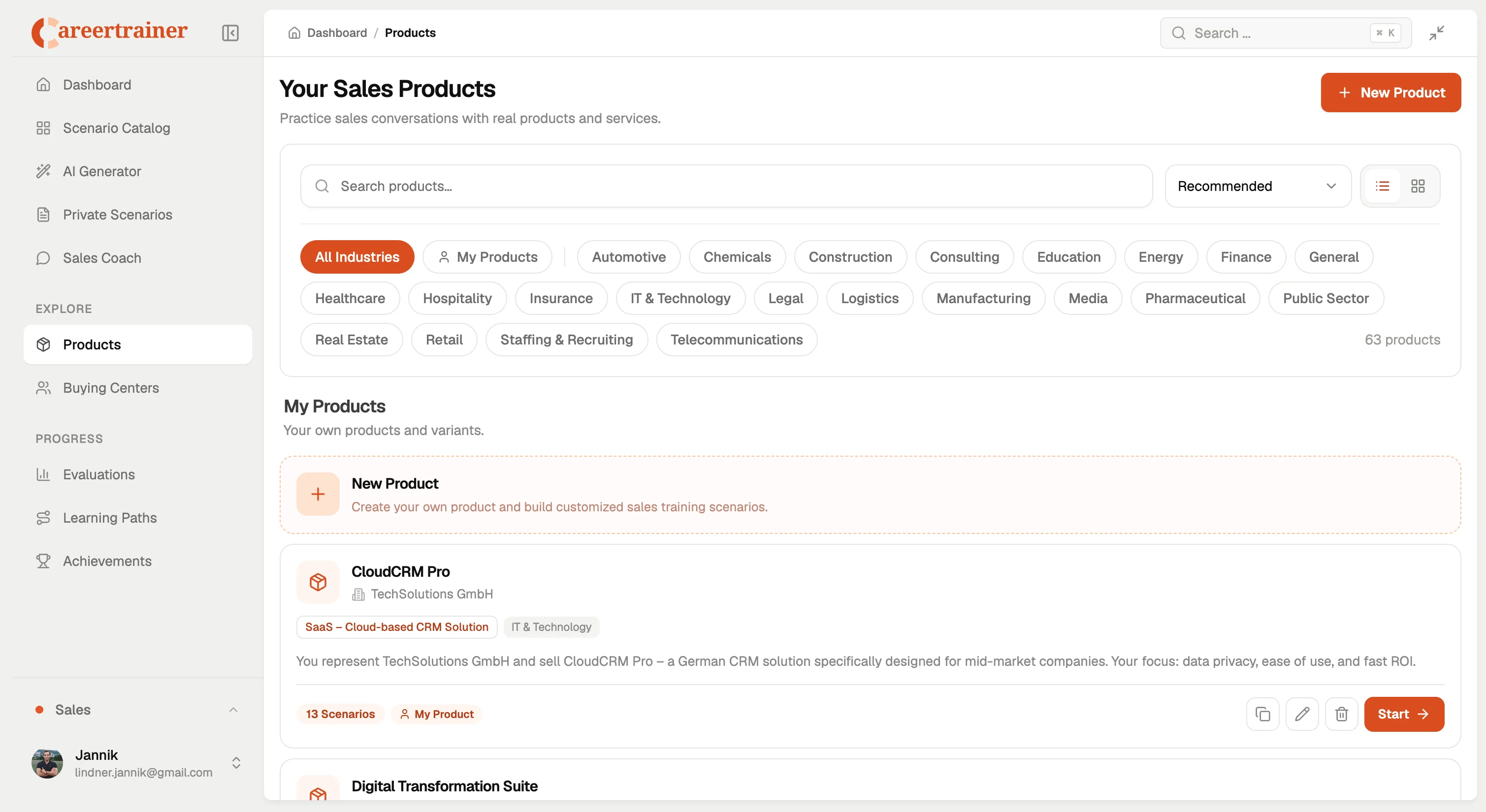Switch to grid view
Viewport: 1486px width, 812px height.
[x=1418, y=187]
